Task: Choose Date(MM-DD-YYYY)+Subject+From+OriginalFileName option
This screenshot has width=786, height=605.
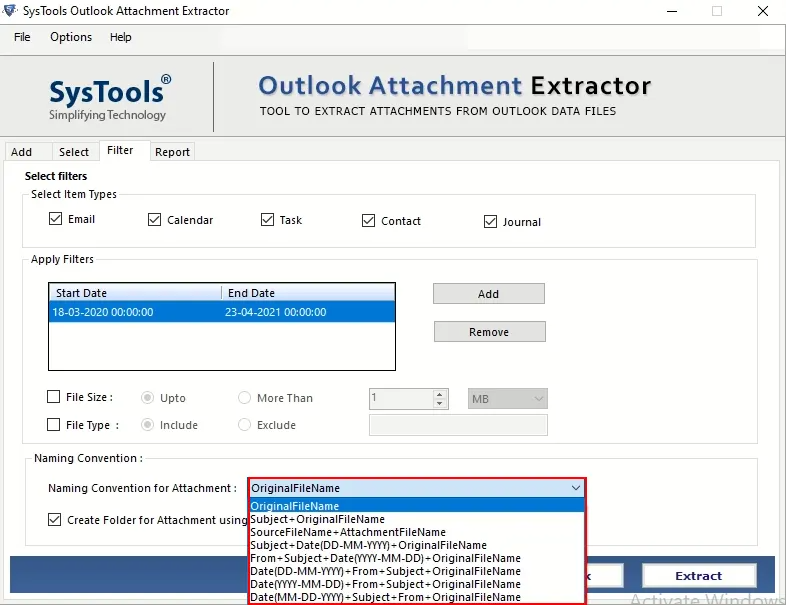Action: [x=417, y=597]
